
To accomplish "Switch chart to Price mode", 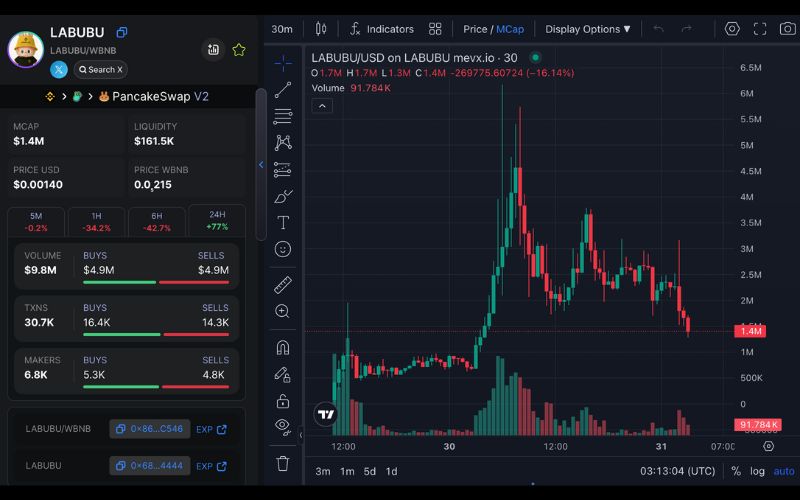I will [475, 29].
